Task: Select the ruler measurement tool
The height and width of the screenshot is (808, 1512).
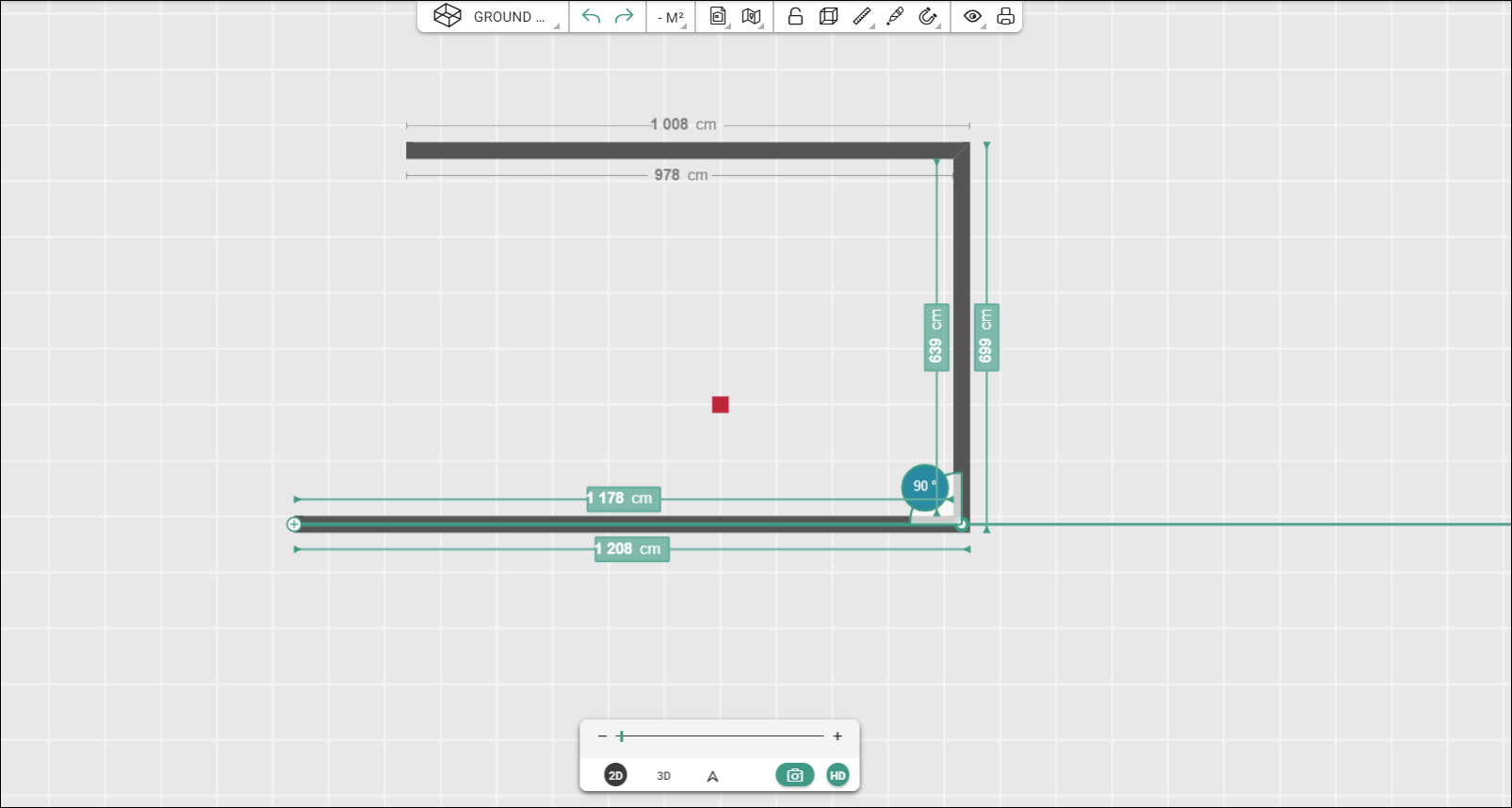Action: pyautogui.click(x=862, y=17)
